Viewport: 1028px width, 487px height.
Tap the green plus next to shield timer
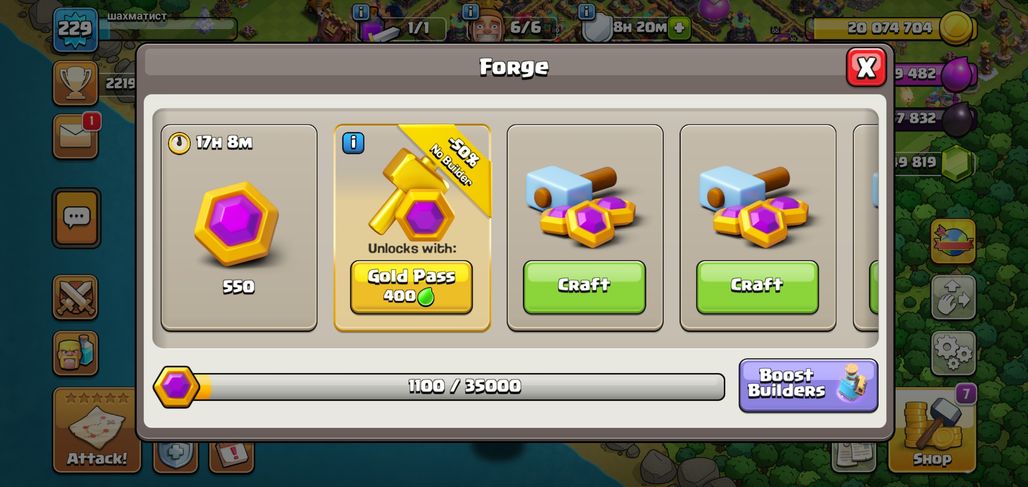679,28
